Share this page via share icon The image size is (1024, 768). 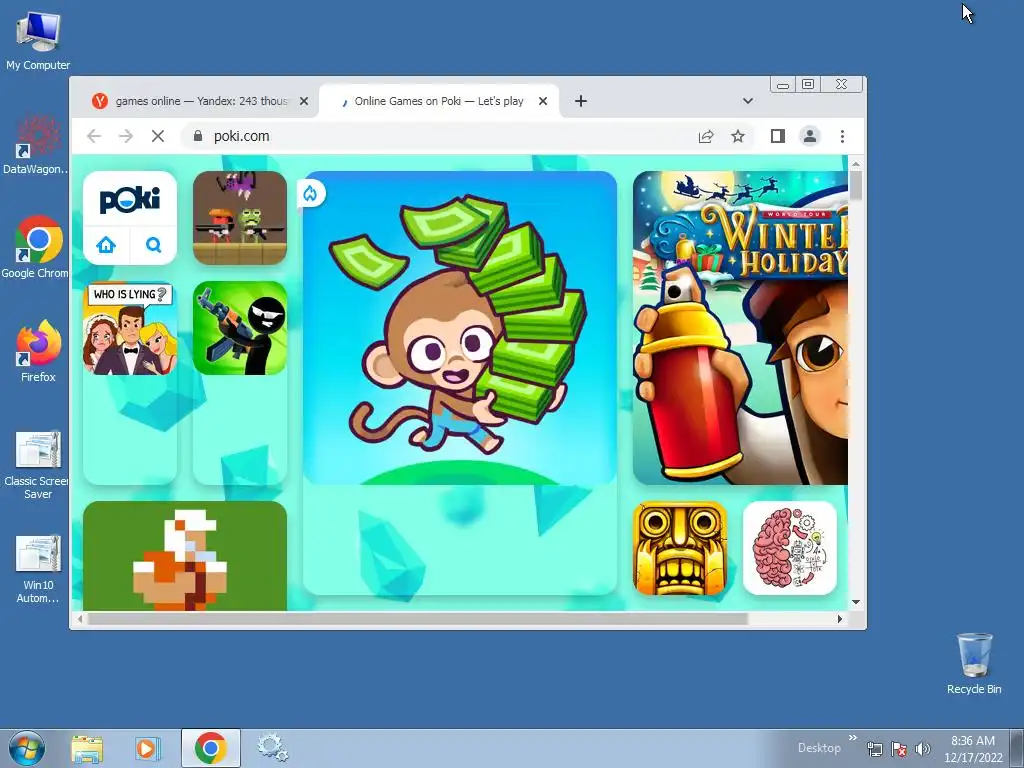(x=706, y=136)
